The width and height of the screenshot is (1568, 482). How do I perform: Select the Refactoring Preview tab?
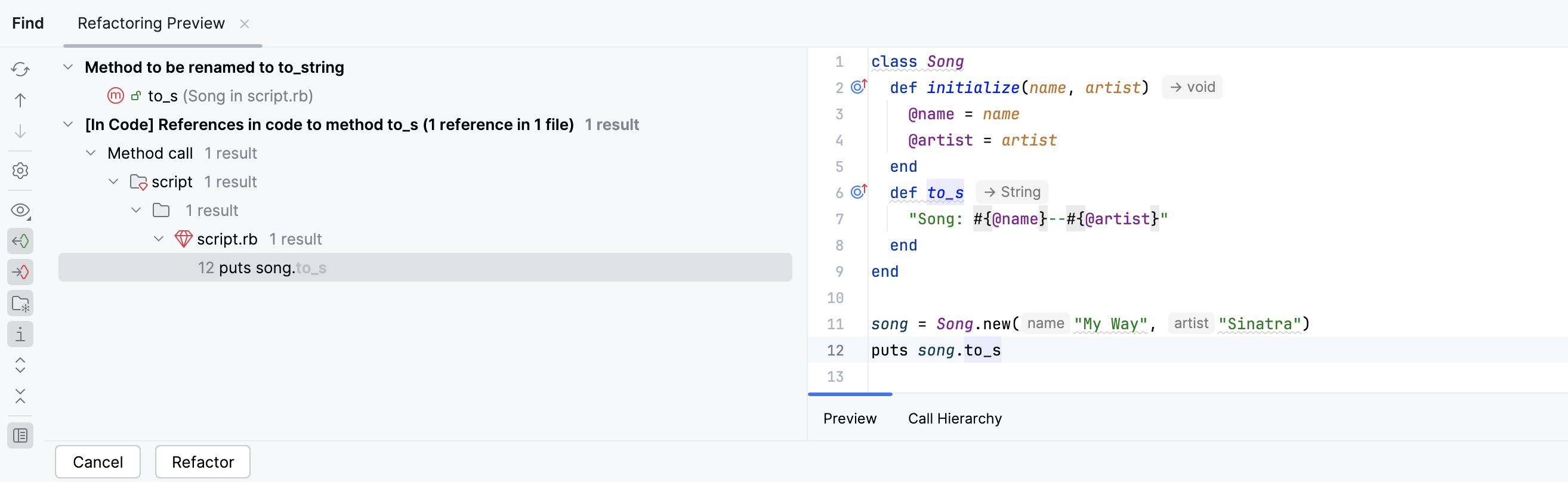tap(151, 23)
